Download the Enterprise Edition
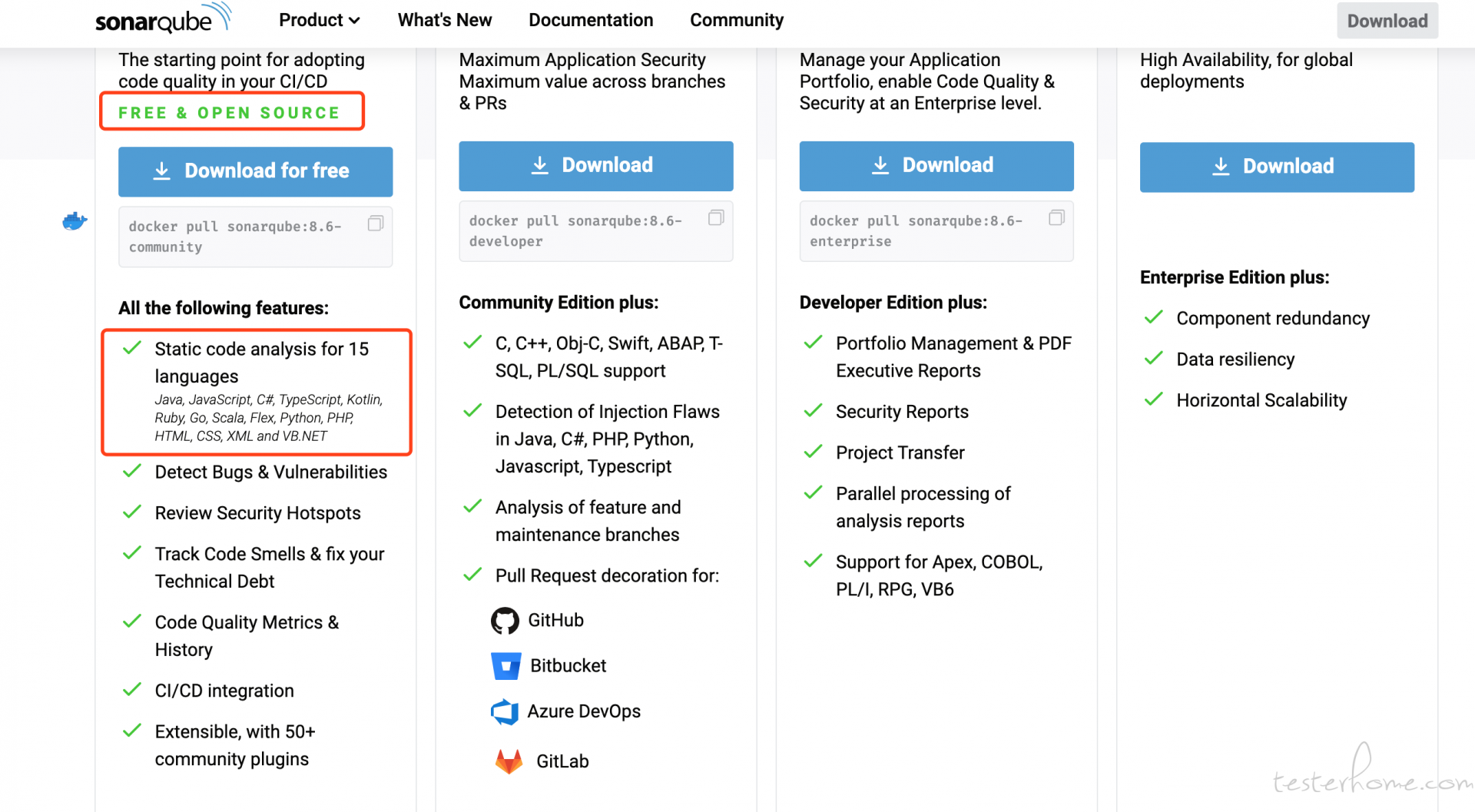Image resolution: width=1475 pixels, height=812 pixels. (936, 166)
